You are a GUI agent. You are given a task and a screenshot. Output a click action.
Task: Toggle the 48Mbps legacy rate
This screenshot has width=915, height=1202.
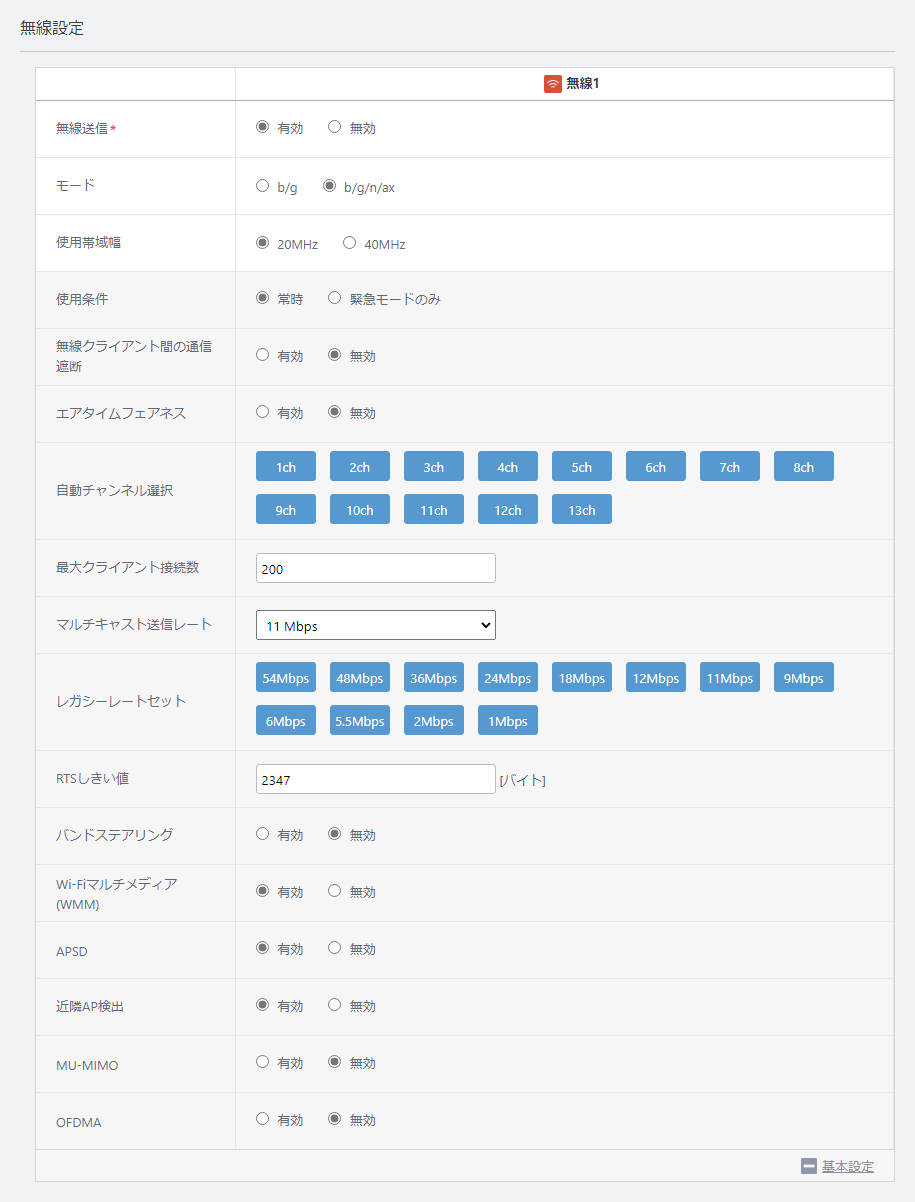point(360,677)
